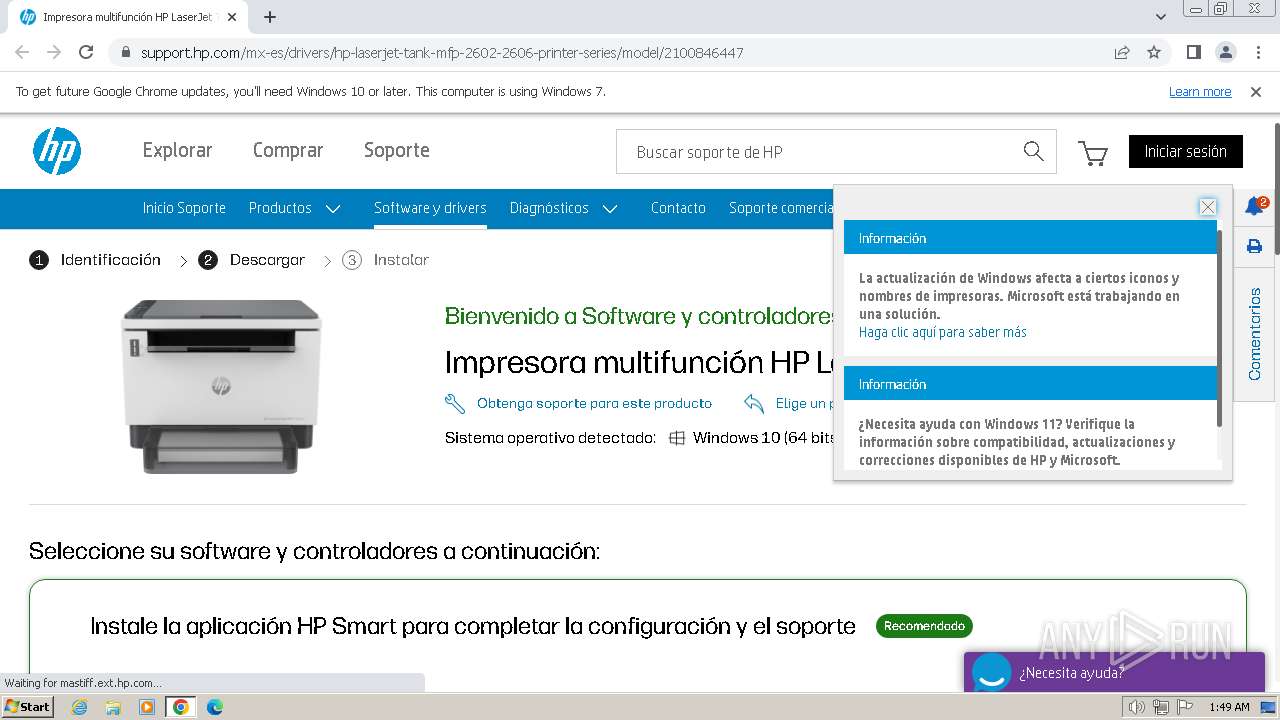The image size is (1280, 720).
Task: Open the chat assistant bubble icon
Action: 992,673
